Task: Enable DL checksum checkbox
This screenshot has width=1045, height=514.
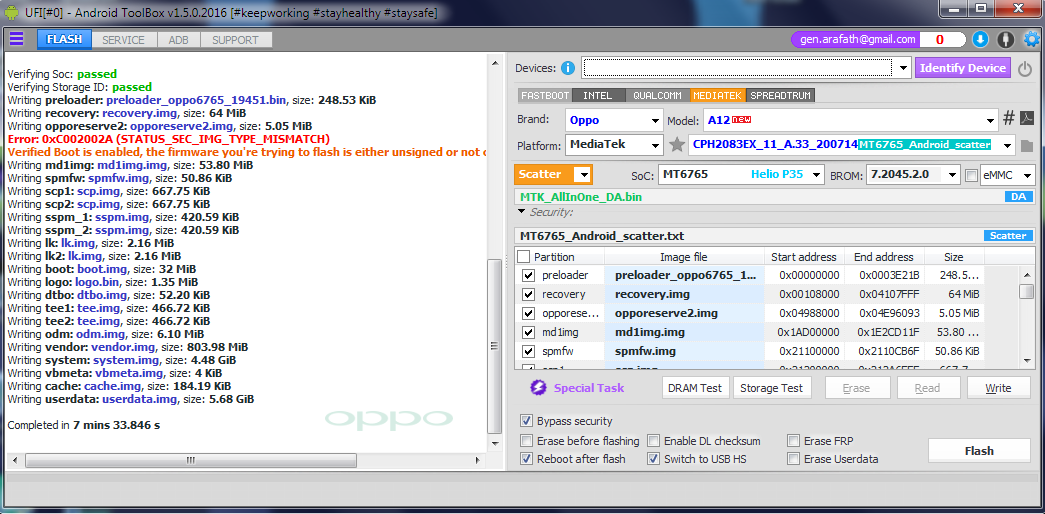Action: pyautogui.click(x=654, y=441)
